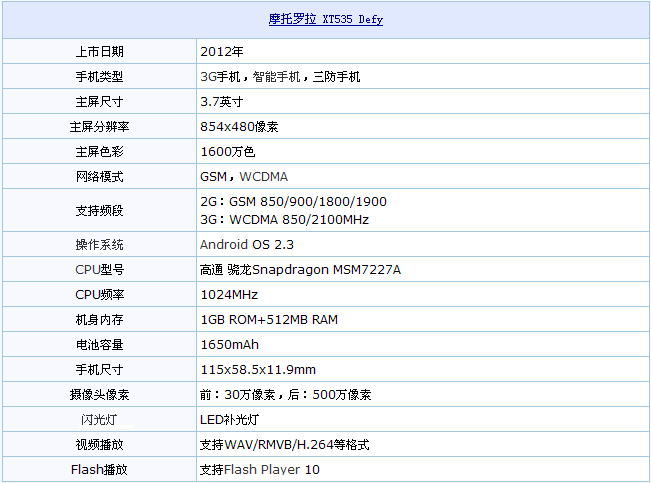Click the 摄像头像素 row label
This screenshot has height=483, width=651.
pyautogui.click(x=100, y=394)
